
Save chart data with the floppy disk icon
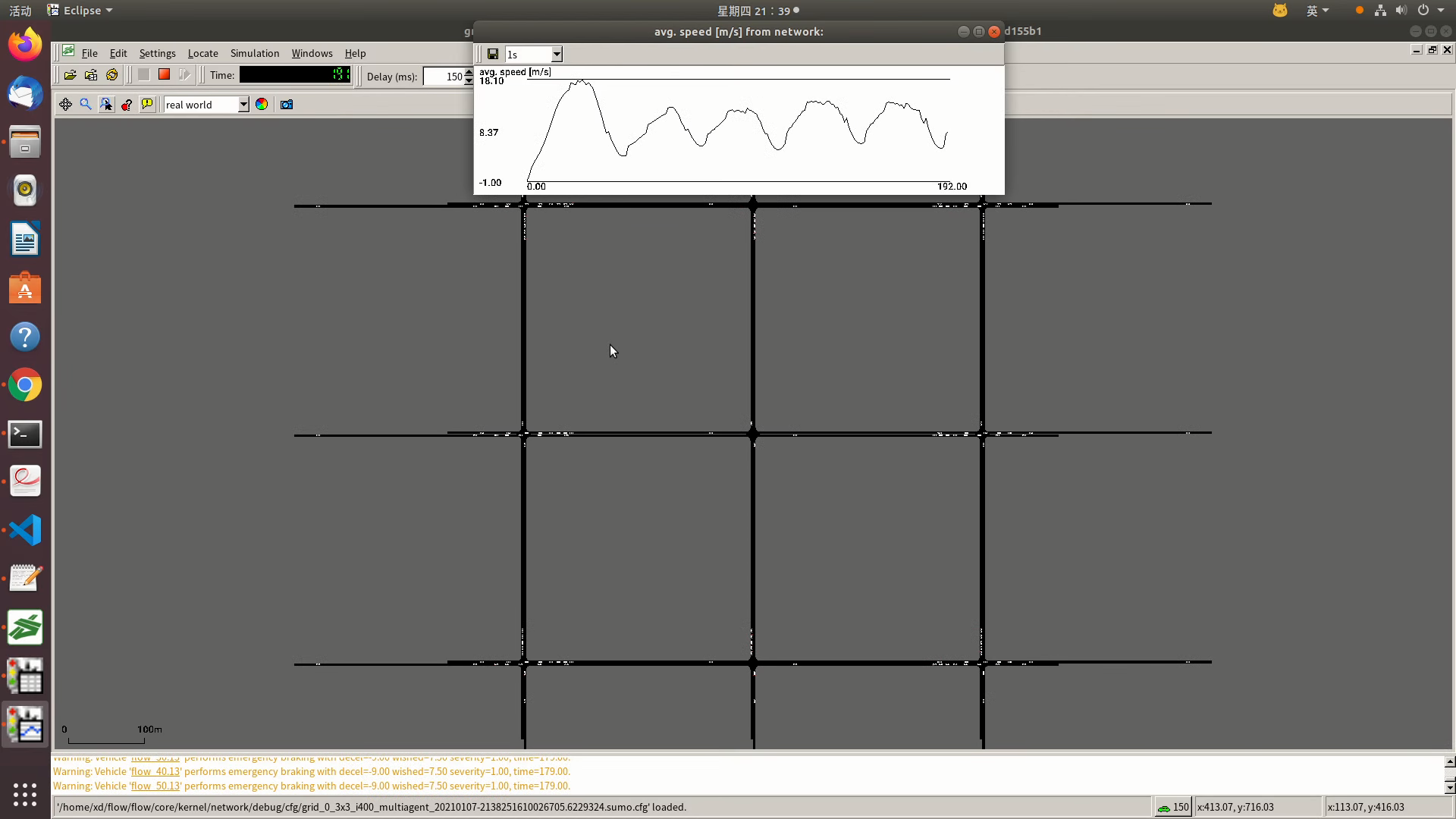coord(493,54)
